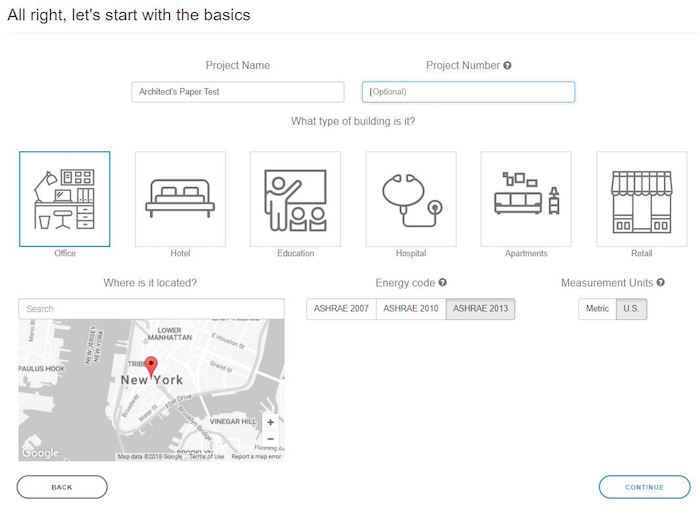Pick the Education classroom icon
The width and height of the screenshot is (700, 529).
coord(295,199)
